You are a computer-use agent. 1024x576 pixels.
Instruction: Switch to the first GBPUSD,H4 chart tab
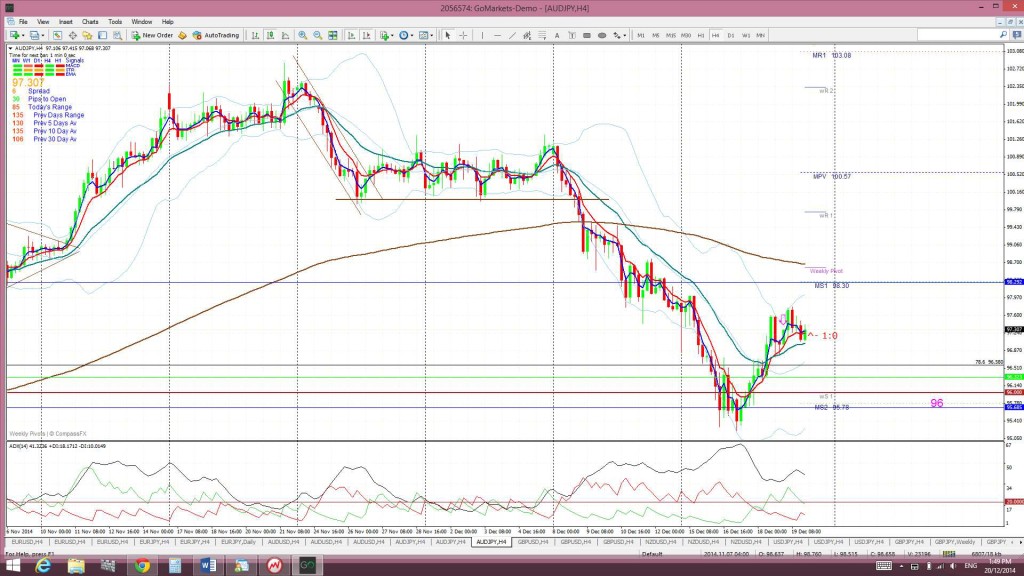point(534,542)
